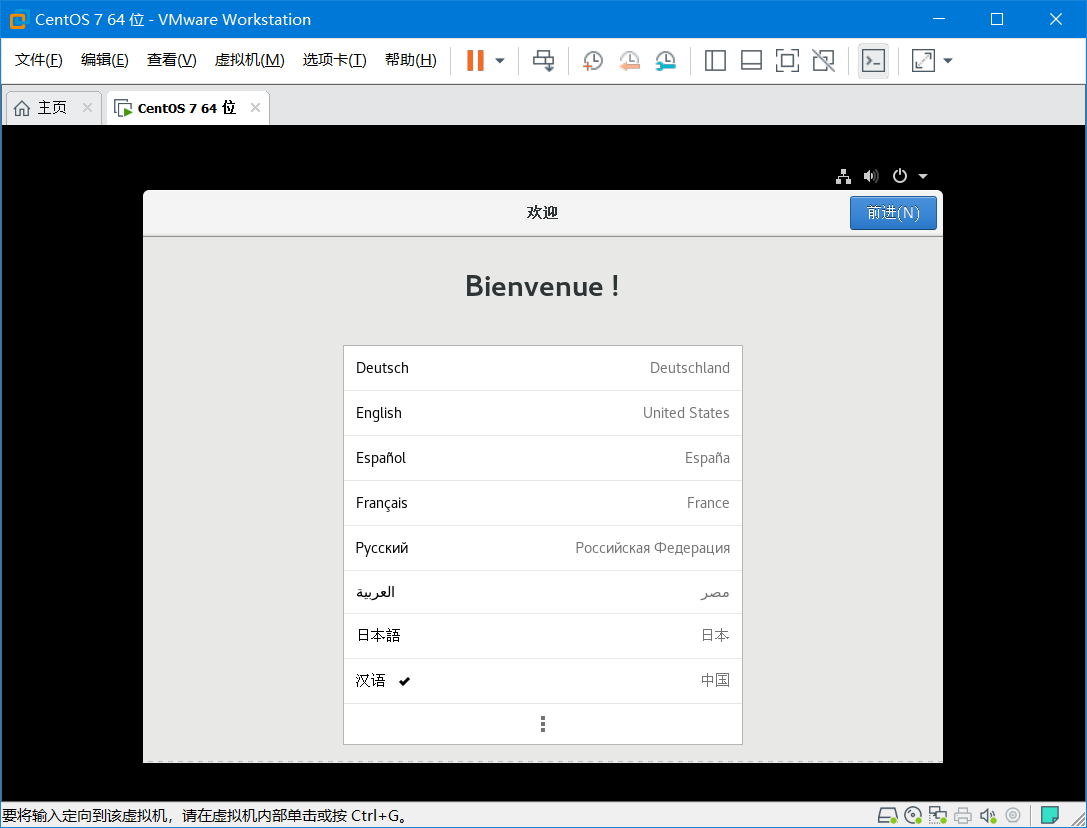The height and width of the screenshot is (828, 1087).
Task: Select Deutsch language row
Action: click(x=543, y=368)
